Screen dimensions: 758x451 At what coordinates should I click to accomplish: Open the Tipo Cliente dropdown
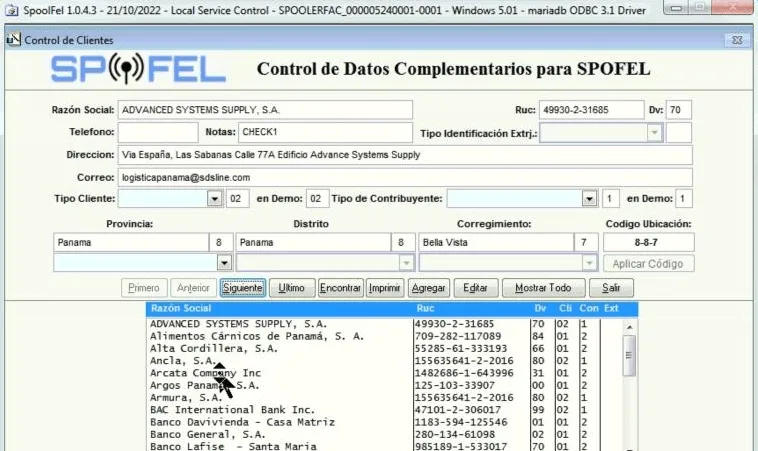click(x=215, y=199)
